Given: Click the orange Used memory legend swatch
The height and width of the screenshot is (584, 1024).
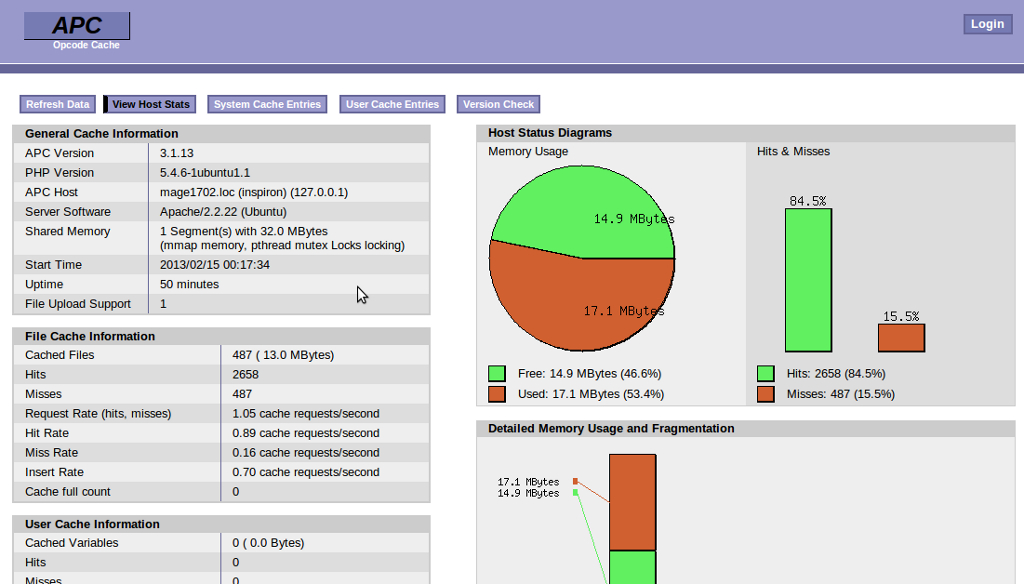Looking at the screenshot, I should [x=497, y=394].
